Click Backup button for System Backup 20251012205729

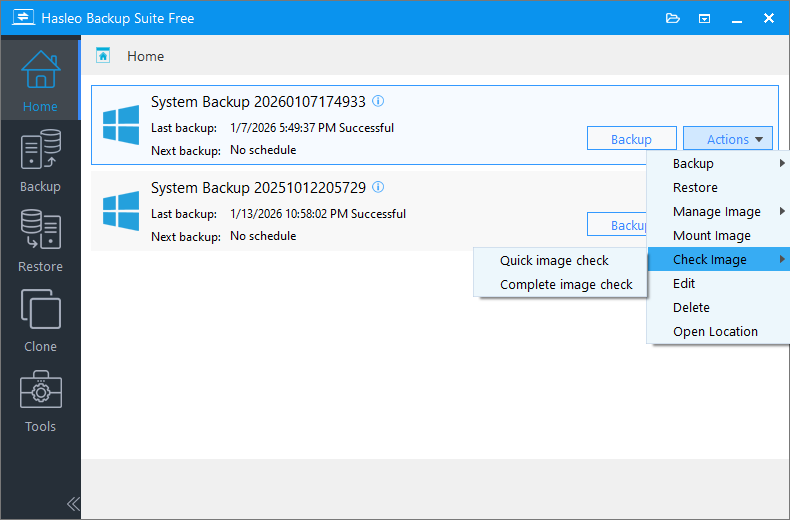(618, 225)
